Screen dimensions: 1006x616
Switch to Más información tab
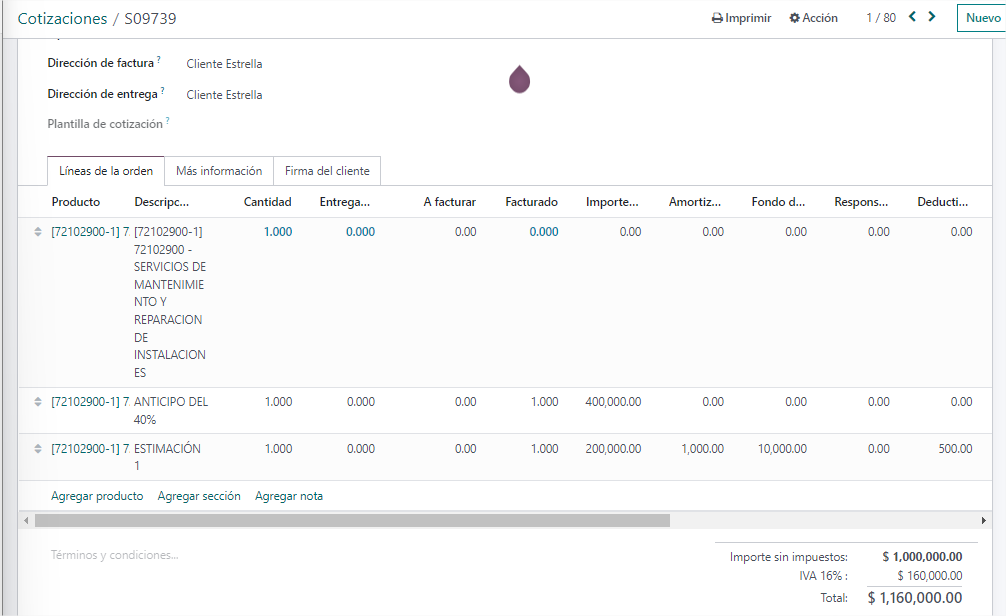point(219,171)
